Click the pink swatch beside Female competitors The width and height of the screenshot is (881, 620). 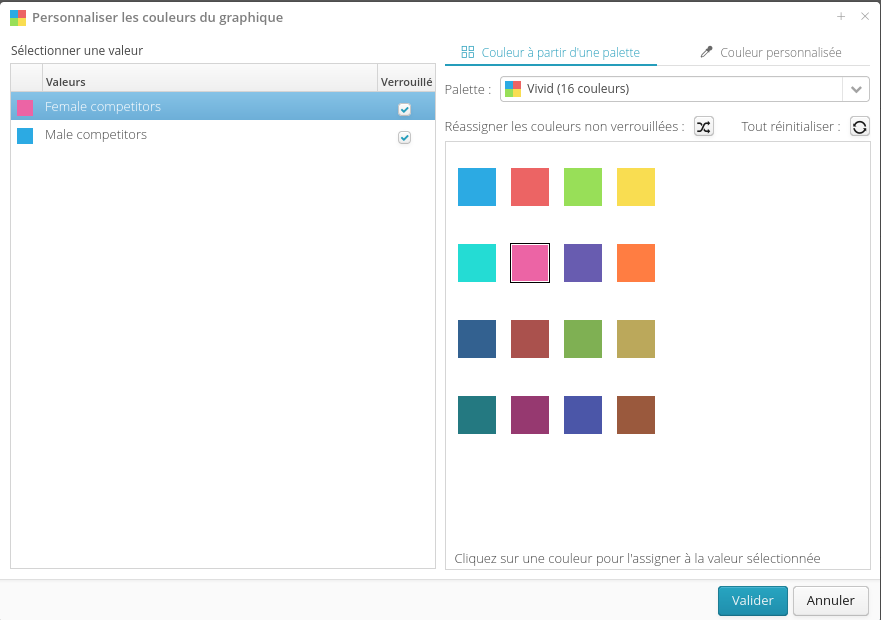[x=25, y=108]
